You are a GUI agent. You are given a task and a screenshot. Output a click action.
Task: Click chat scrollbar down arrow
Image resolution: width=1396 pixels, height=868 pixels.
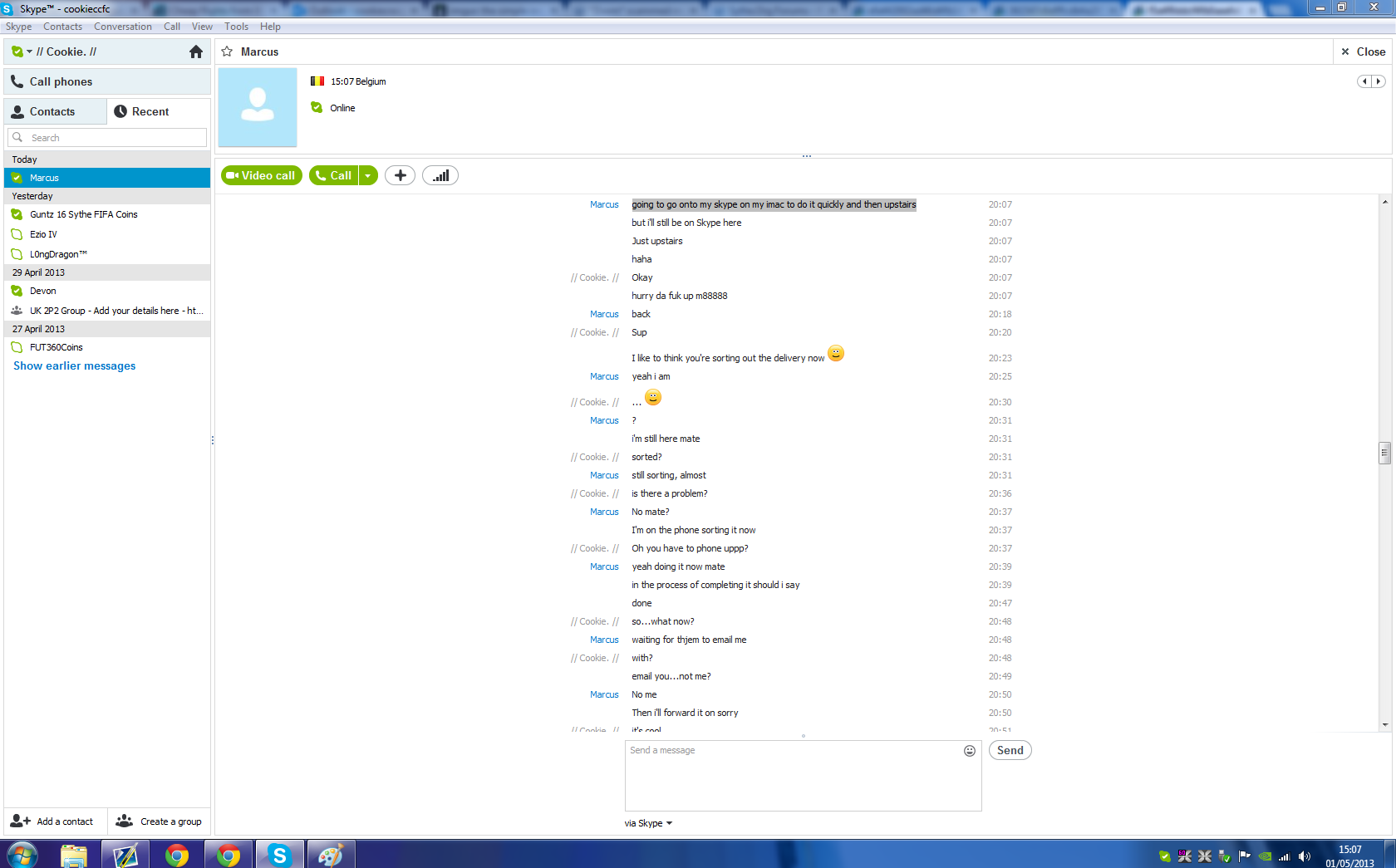coord(1384,725)
